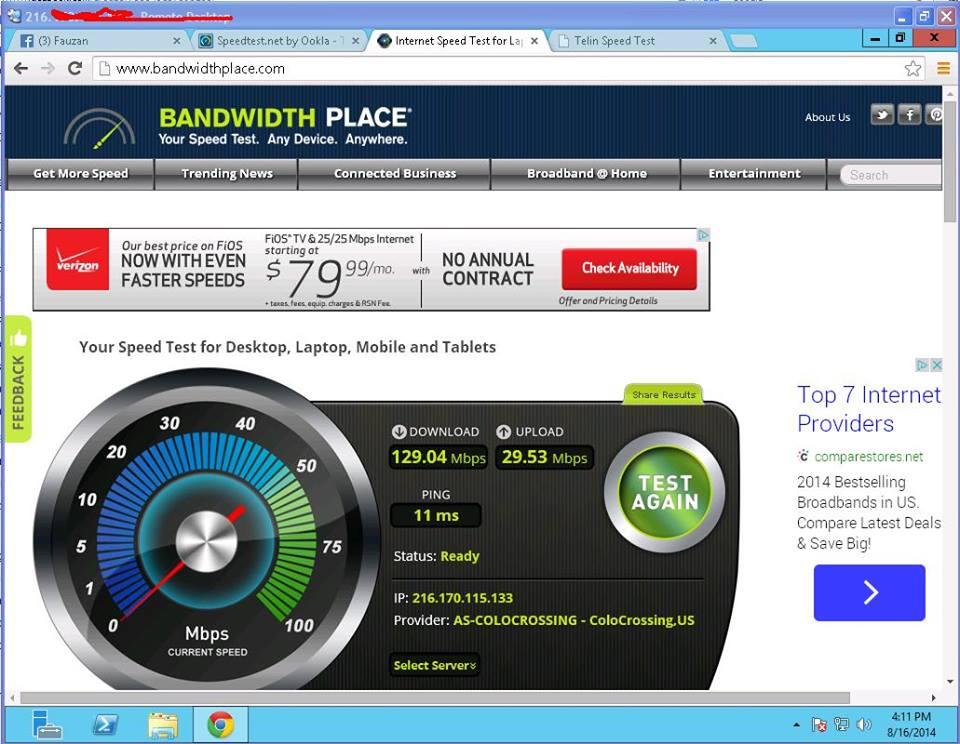Click the browser back arrow
960x744 pixels.
[21, 69]
